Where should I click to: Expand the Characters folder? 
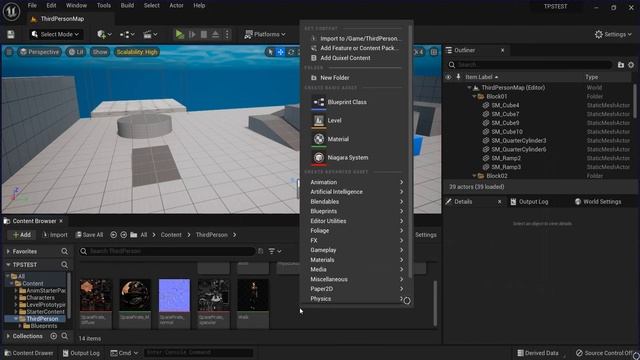point(16,298)
